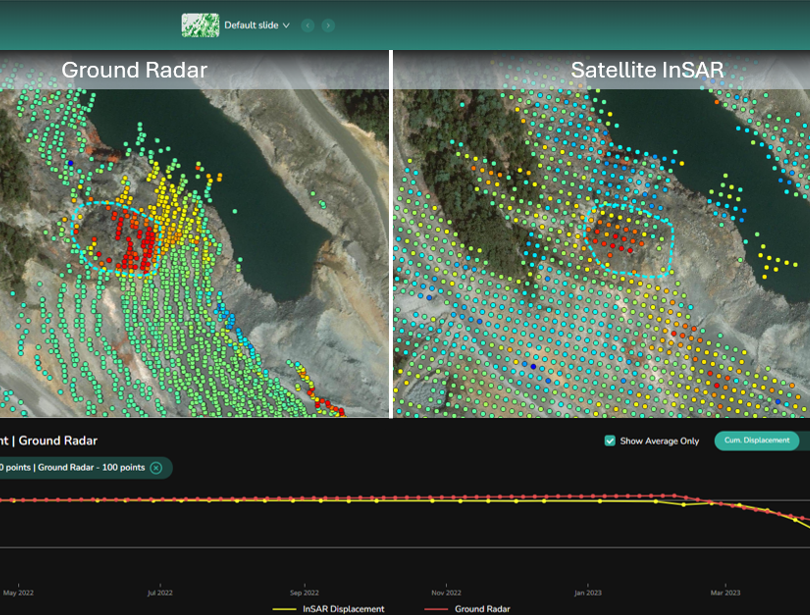Remove the Ground Radar 100 points chip
The width and height of the screenshot is (810, 615).
156,468
